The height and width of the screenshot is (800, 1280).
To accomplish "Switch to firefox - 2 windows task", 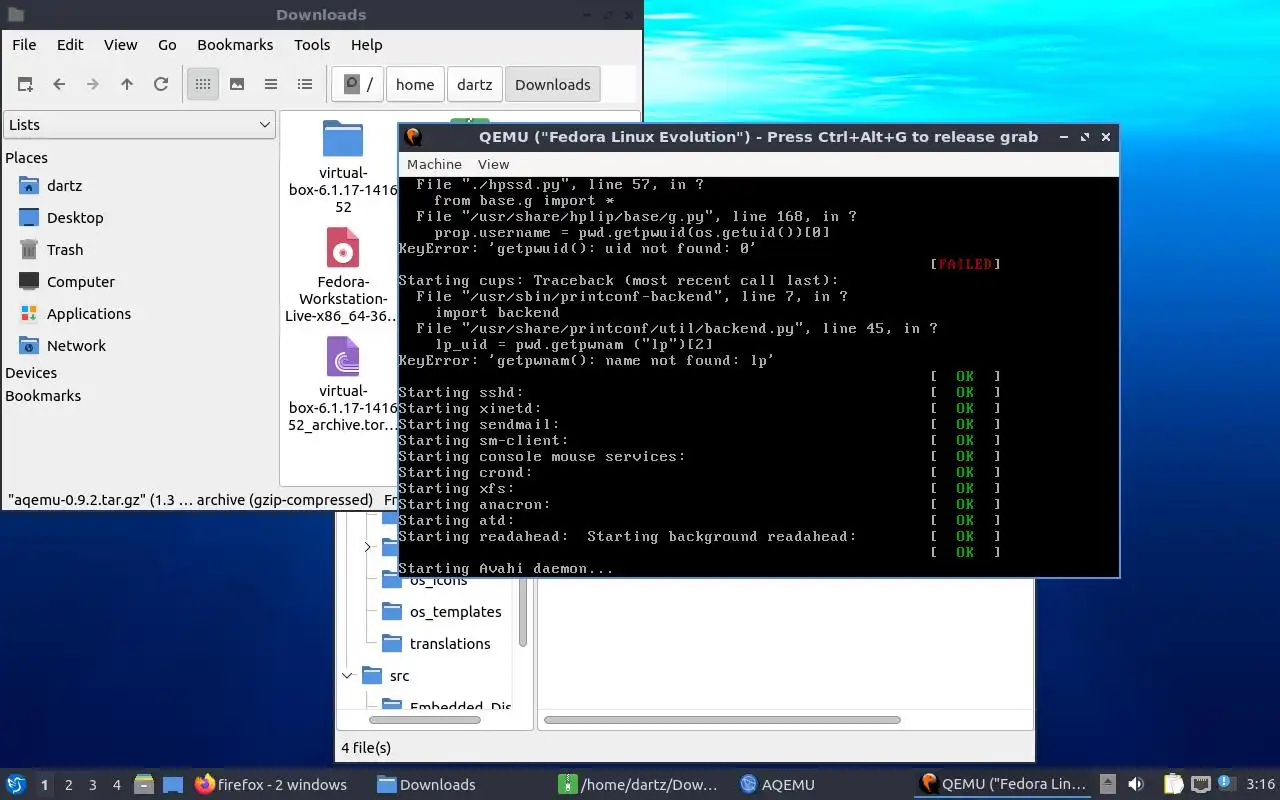I will [271, 785].
